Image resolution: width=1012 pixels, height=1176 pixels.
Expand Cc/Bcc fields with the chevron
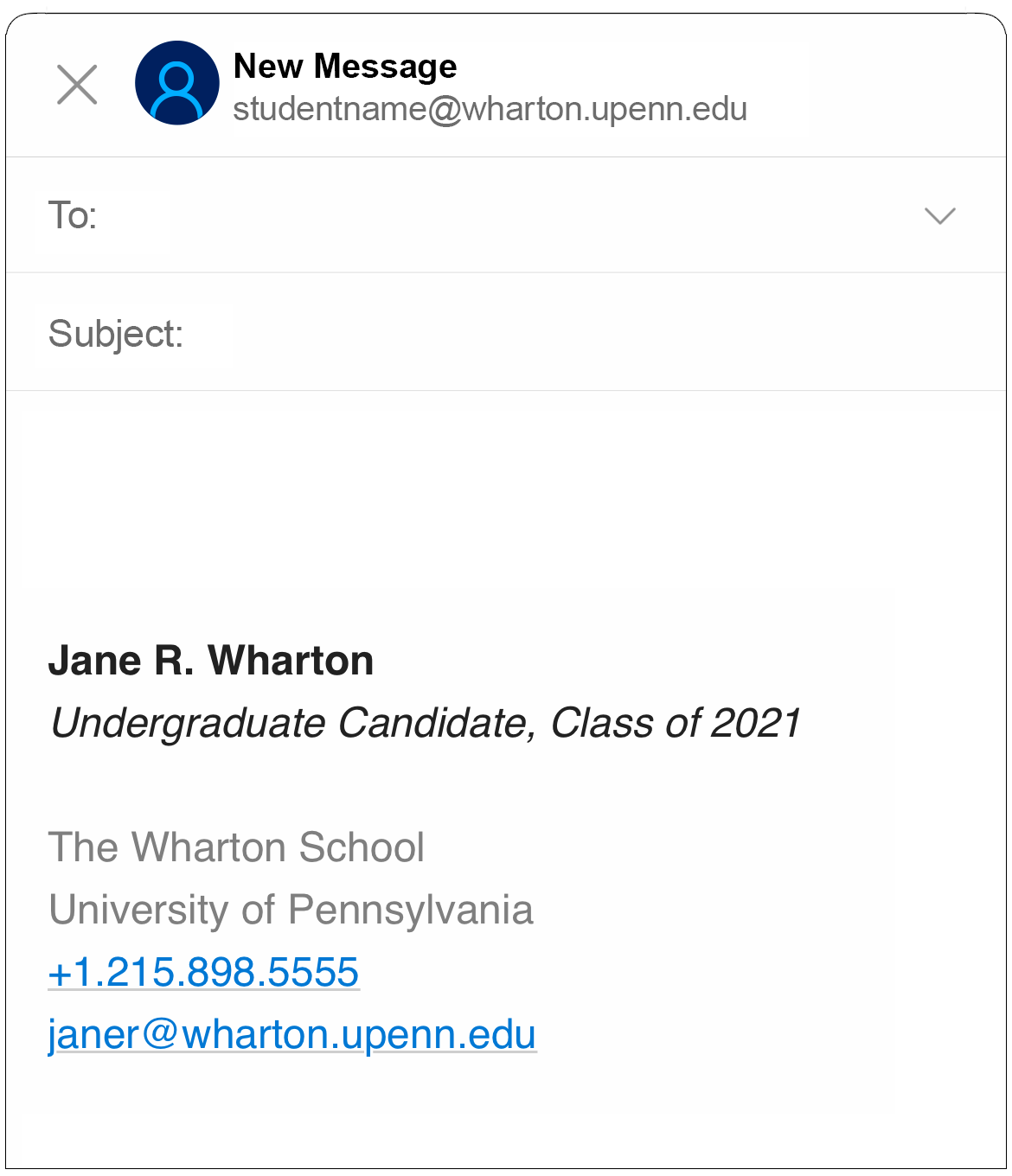[x=939, y=215]
